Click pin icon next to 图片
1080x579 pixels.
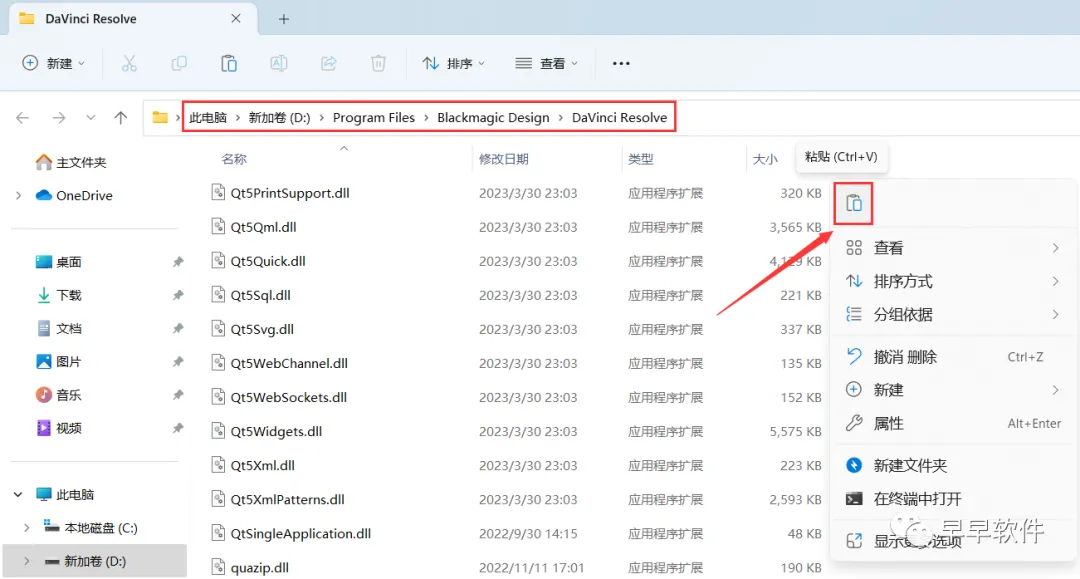coord(178,361)
